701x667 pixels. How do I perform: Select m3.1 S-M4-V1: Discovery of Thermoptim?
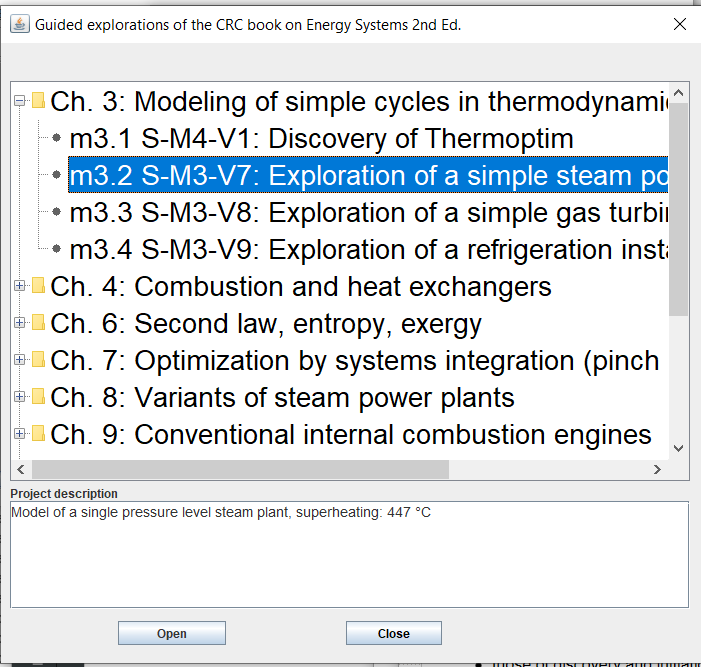tap(321, 138)
